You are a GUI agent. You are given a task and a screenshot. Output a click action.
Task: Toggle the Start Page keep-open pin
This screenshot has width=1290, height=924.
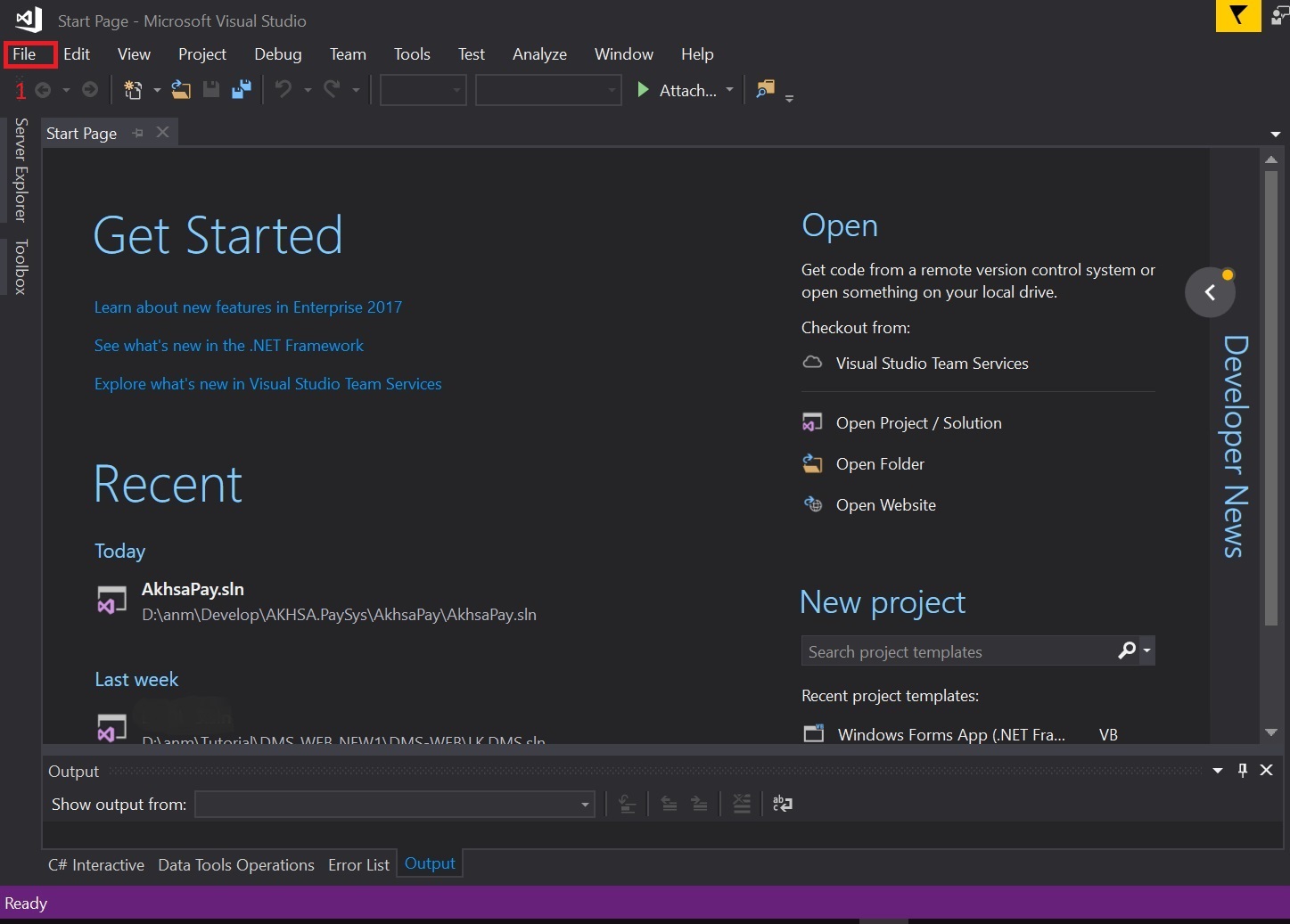pos(138,132)
